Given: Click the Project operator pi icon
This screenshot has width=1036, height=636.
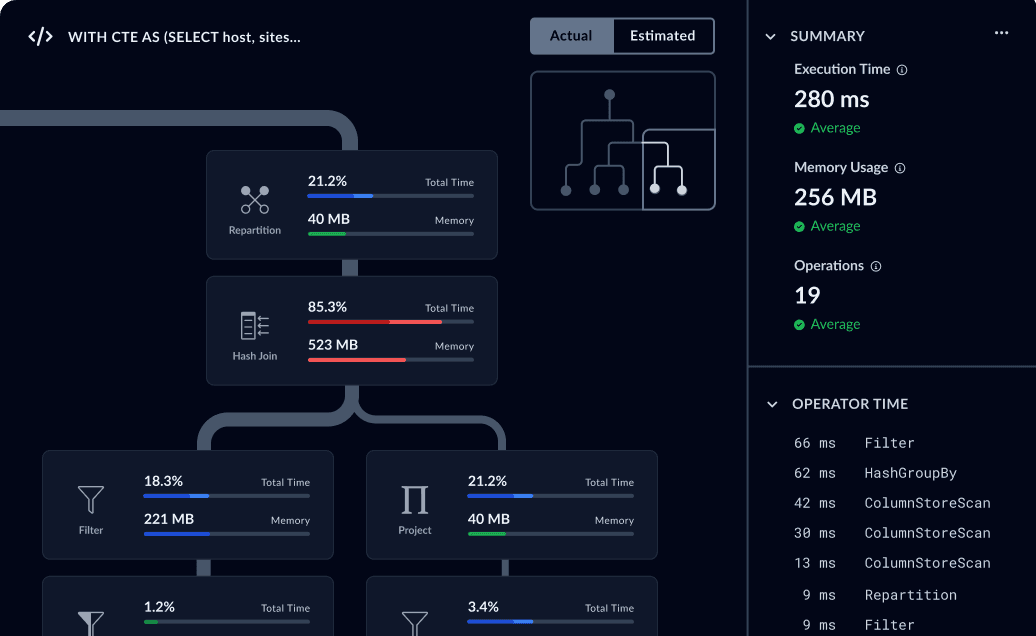Looking at the screenshot, I should tap(415, 500).
